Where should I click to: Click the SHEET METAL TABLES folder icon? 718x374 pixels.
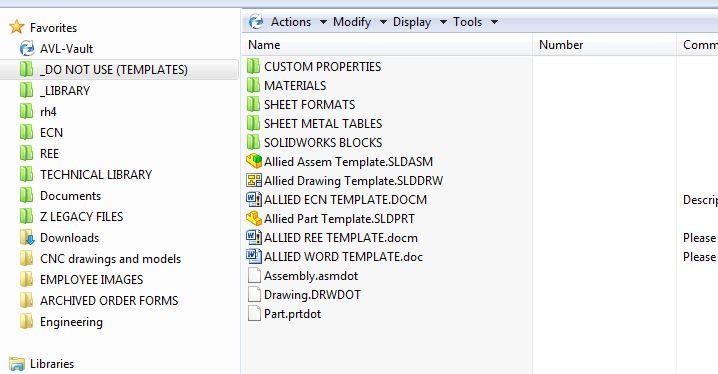click(x=253, y=123)
